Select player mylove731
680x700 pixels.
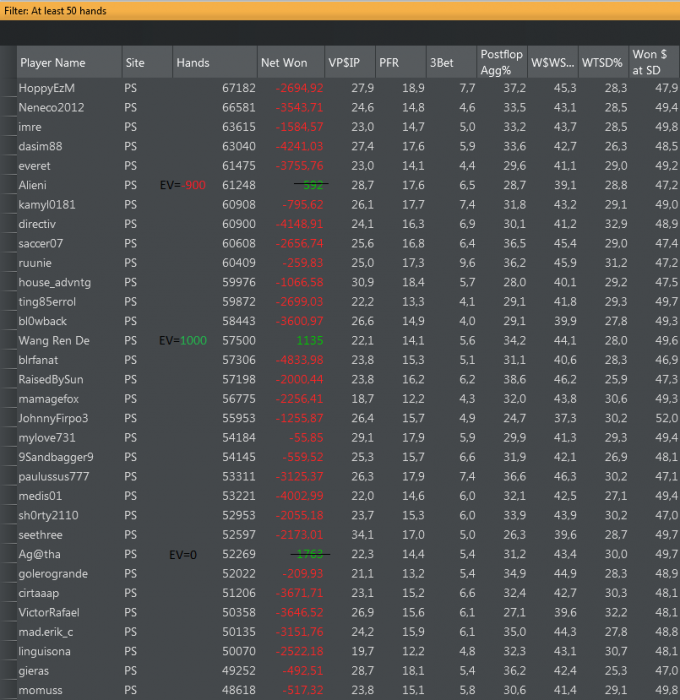tap(47, 438)
